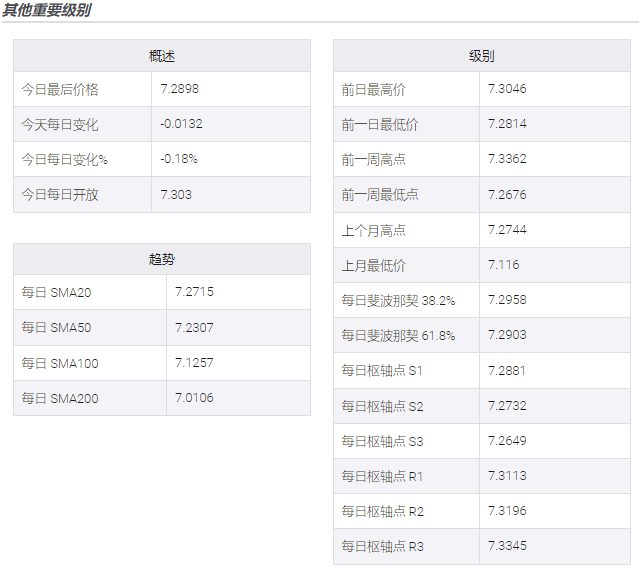Select the 每日枢轴点 S1 value 7.2881
This screenshot has height=570, width=639.
point(507,370)
